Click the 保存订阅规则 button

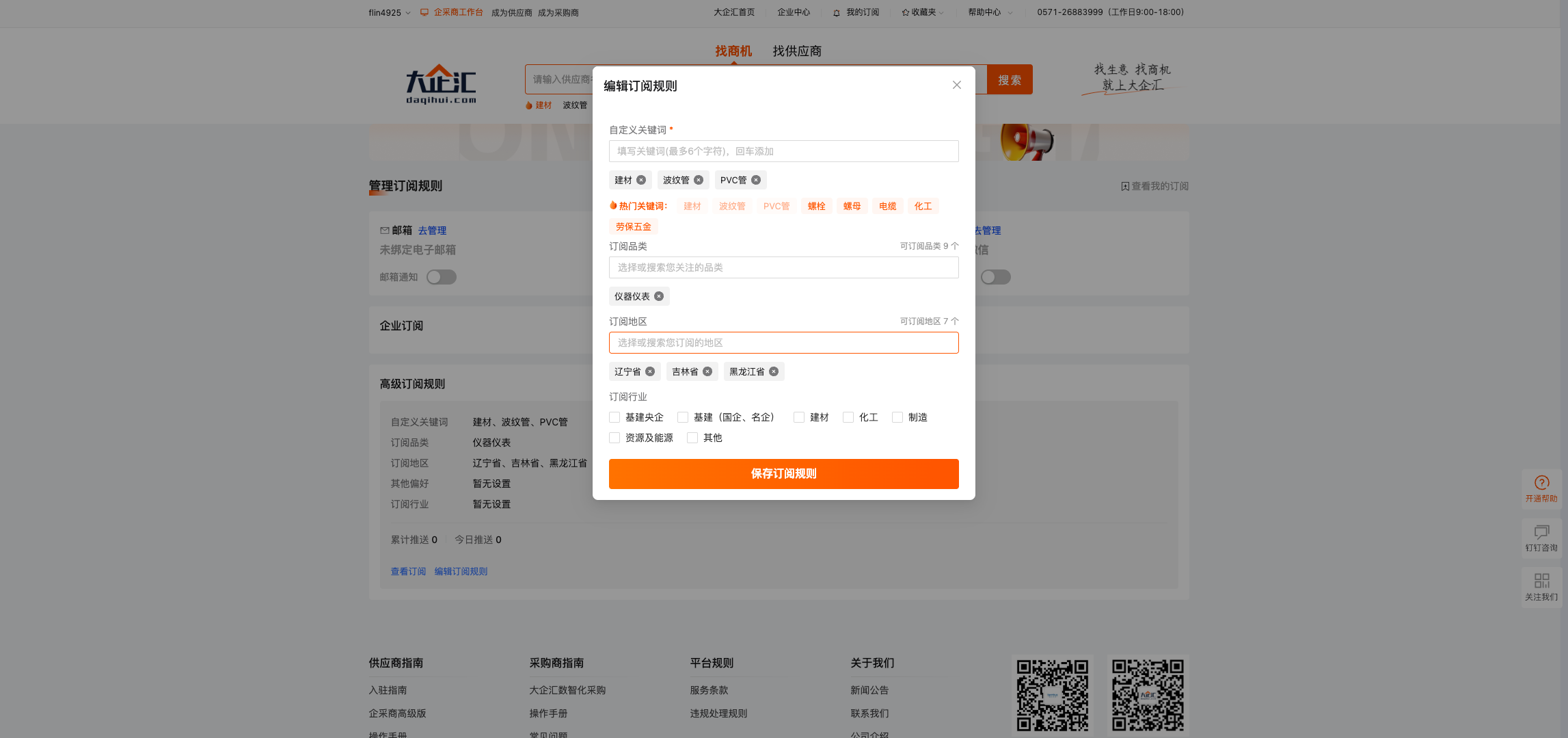point(784,474)
